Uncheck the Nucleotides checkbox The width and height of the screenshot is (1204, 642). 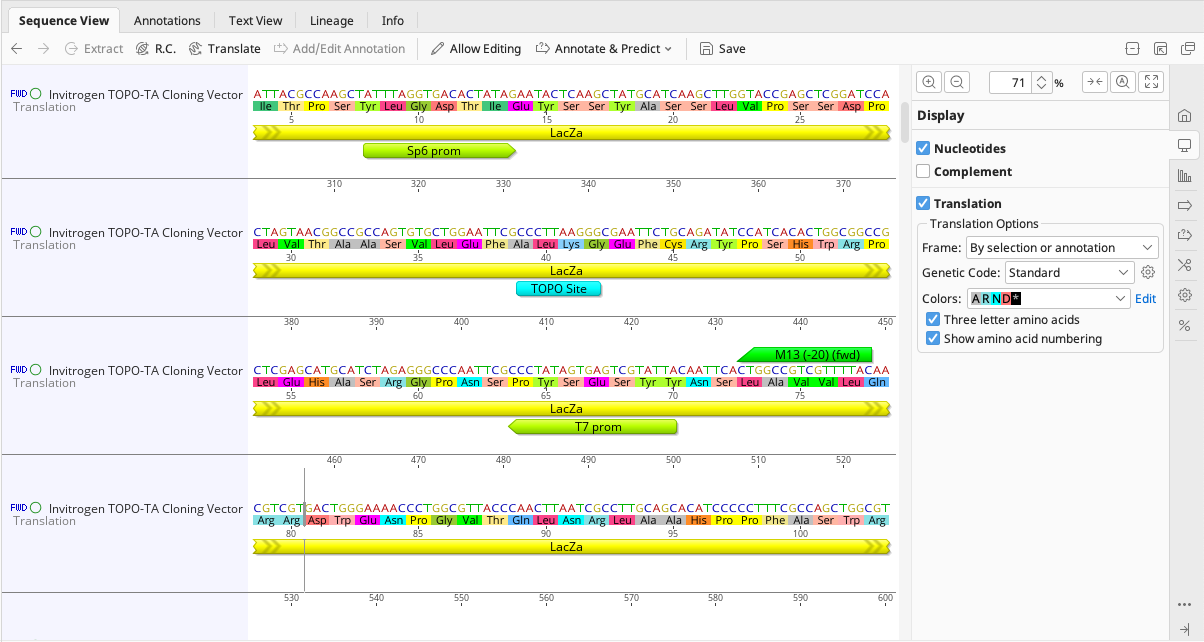(924, 148)
